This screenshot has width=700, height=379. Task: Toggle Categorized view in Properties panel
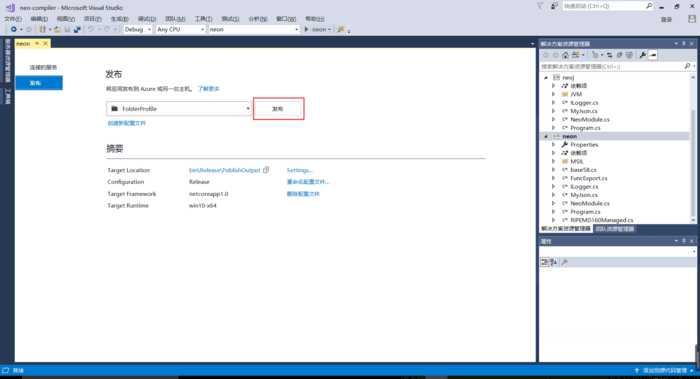point(544,262)
